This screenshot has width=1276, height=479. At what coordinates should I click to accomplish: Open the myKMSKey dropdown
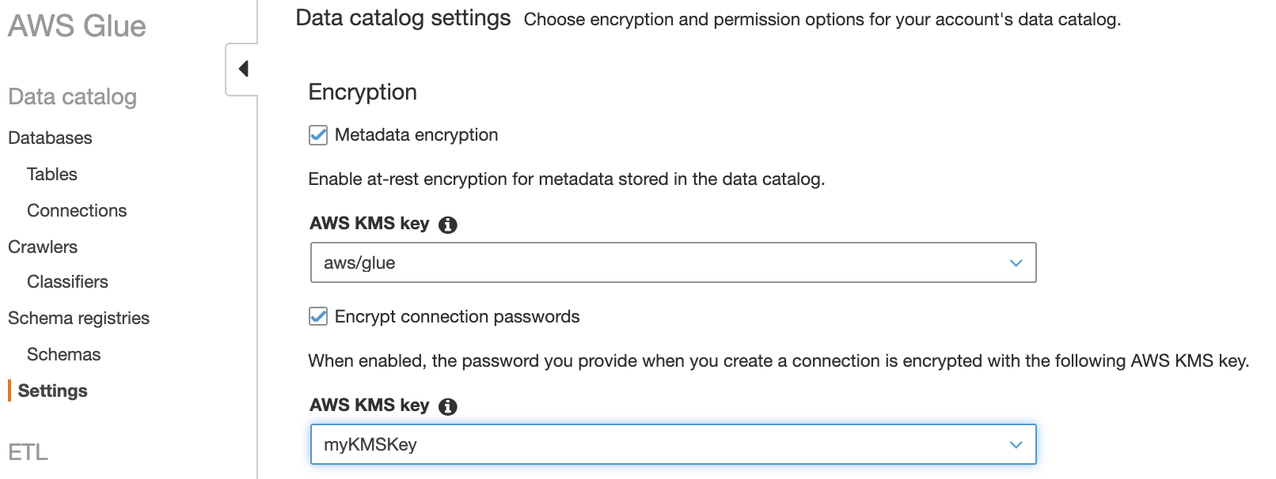[672, 445]
